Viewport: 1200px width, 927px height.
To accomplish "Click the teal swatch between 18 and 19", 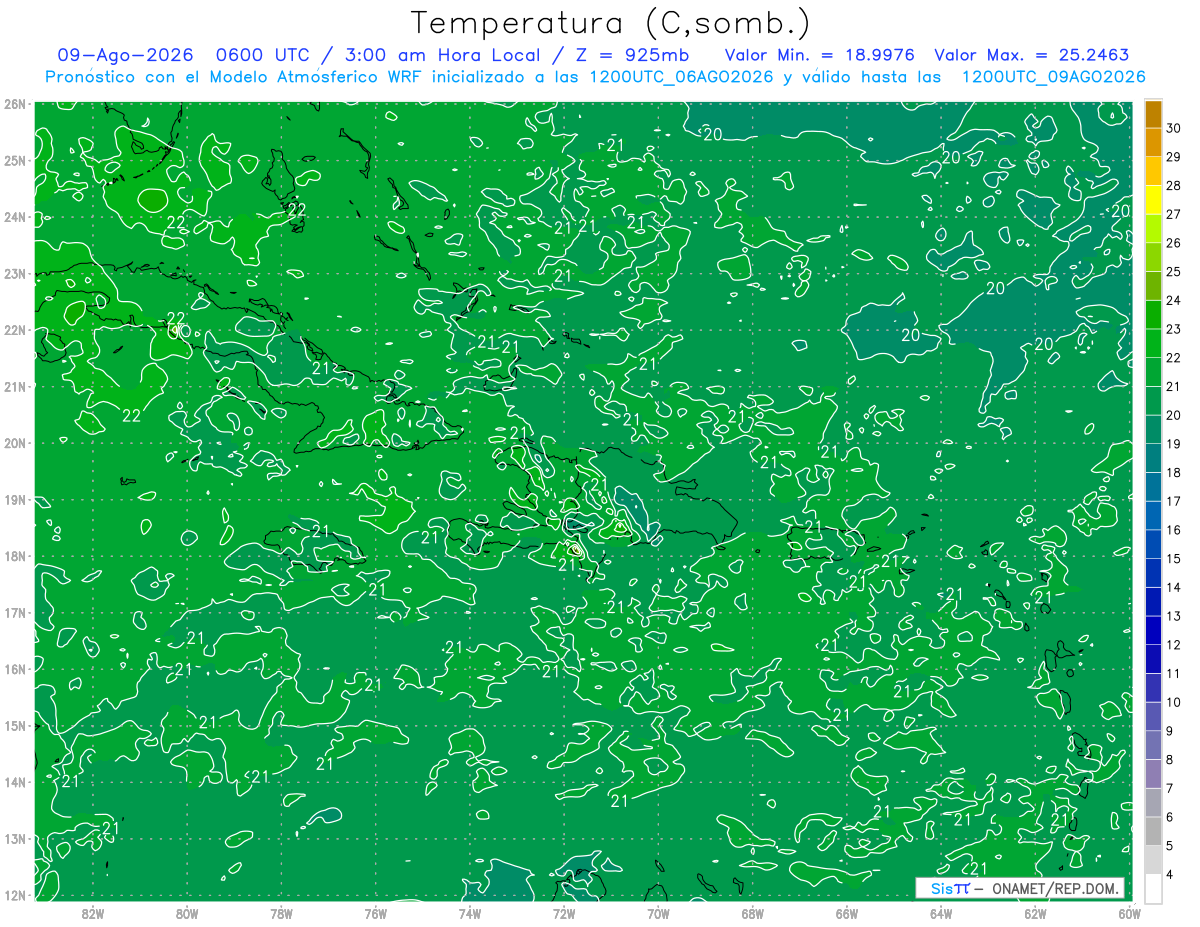I will coord(1153,458).
